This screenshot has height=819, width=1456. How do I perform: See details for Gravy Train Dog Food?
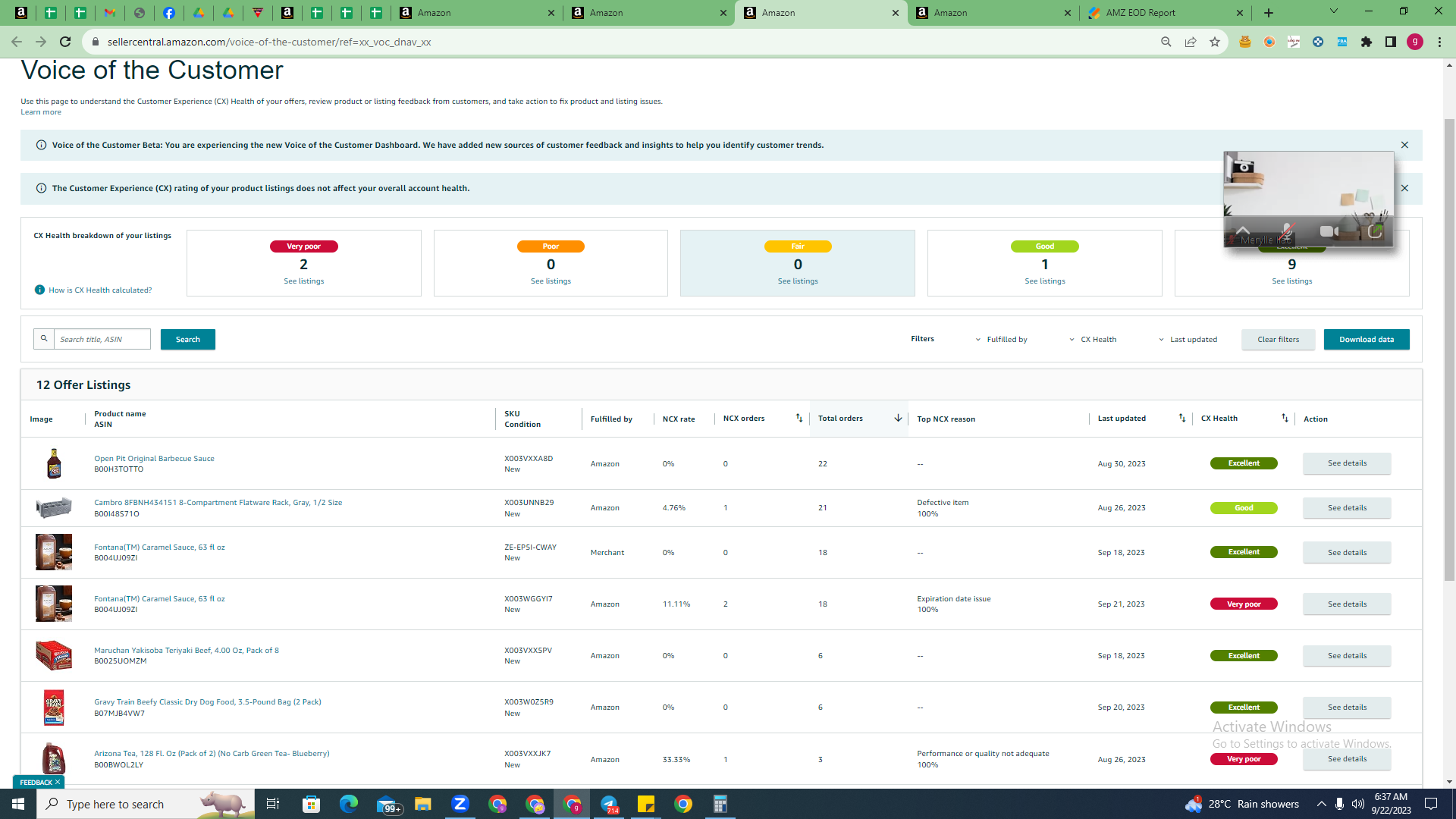coord(1347,708)
